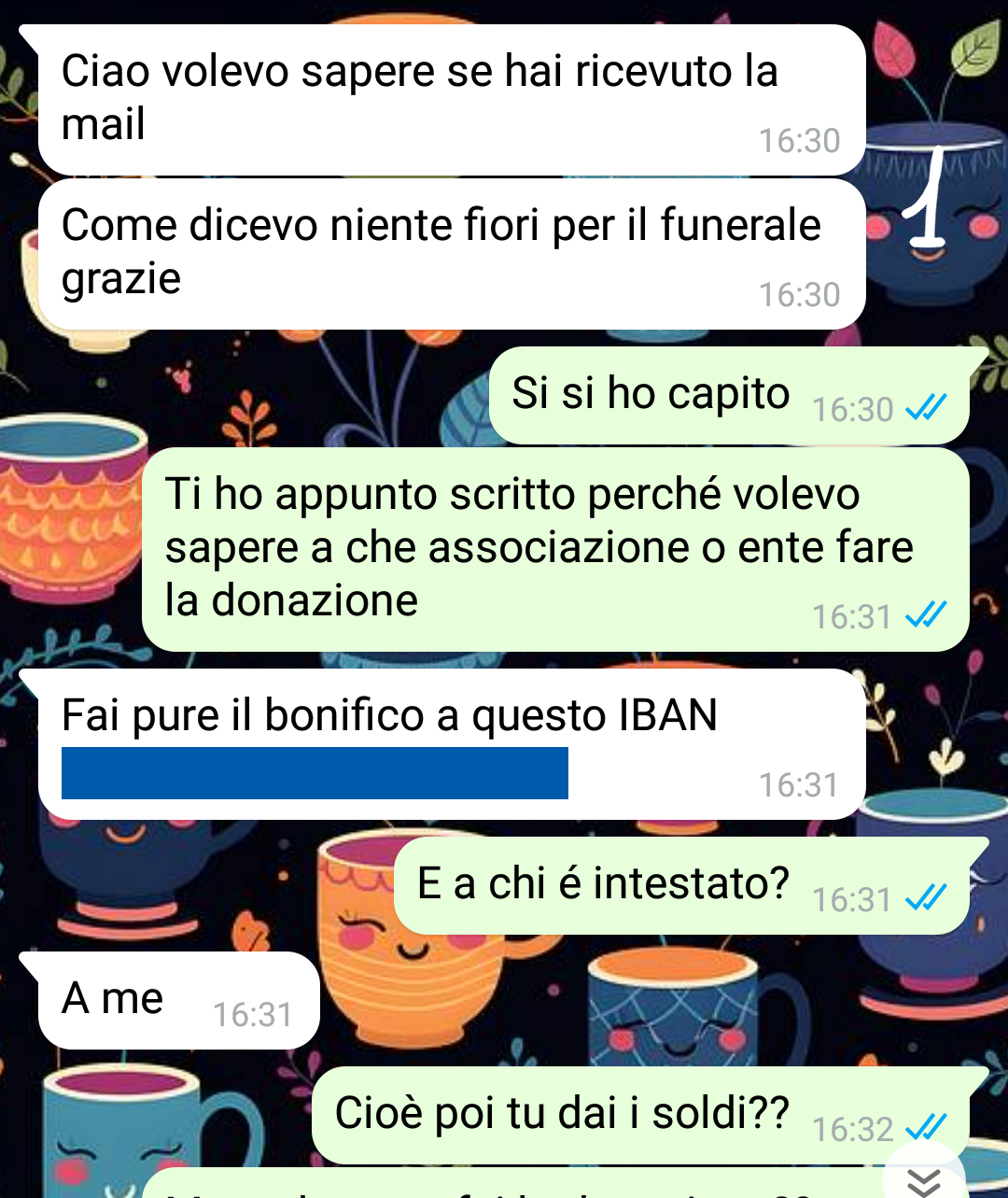Select the 'Fai pure il bonifico a questo IBAN' message
Image resolution: width=1008 pixels, height=1198 pixels.
(x=452, y=744)
